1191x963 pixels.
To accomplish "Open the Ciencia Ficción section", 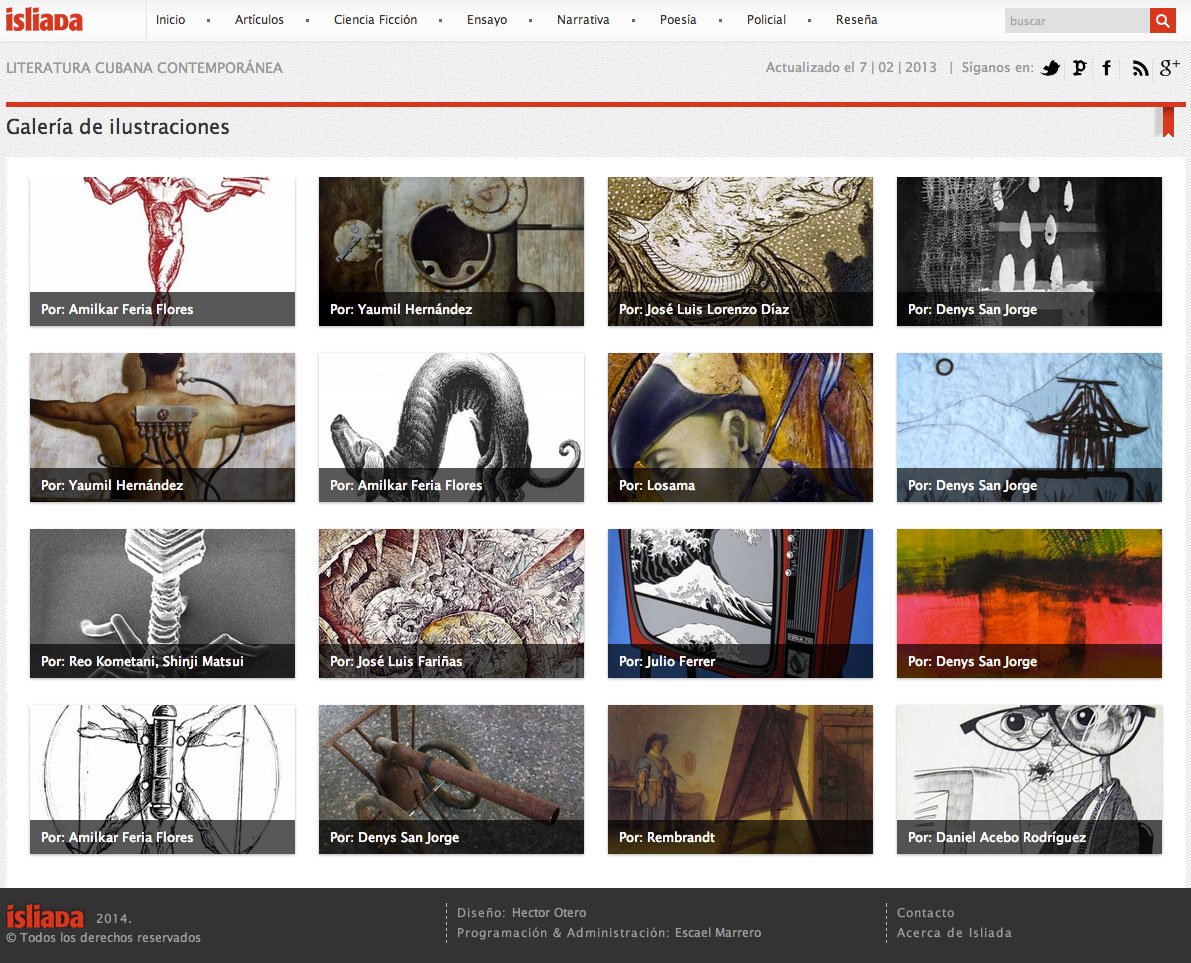I will click(x=375, y=20).
